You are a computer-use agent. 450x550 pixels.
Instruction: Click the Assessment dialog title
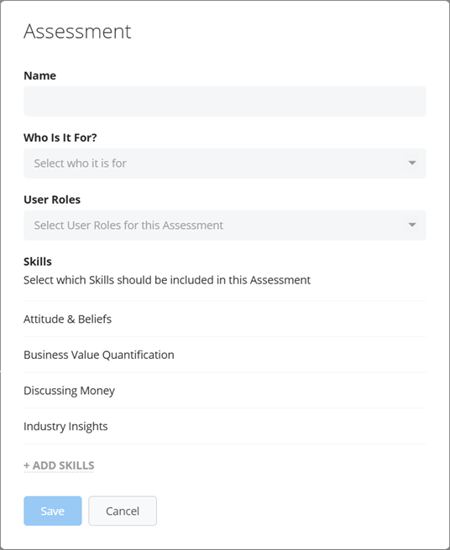click(x=78, y=32)
